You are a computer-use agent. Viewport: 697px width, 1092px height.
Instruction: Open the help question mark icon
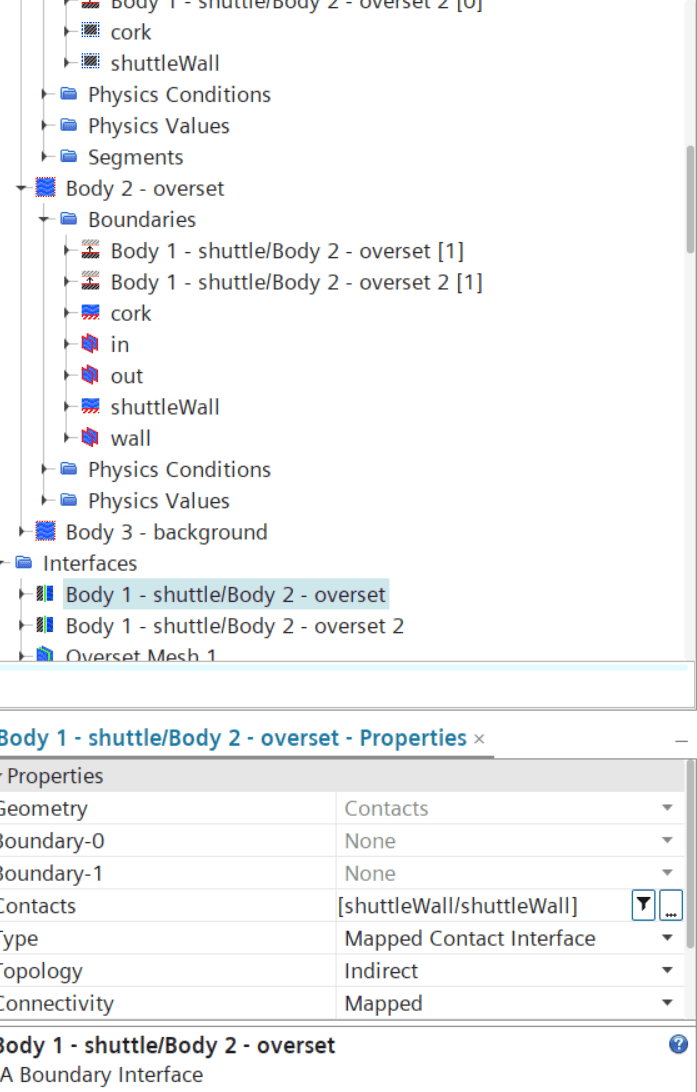[x=678, y=1044]
